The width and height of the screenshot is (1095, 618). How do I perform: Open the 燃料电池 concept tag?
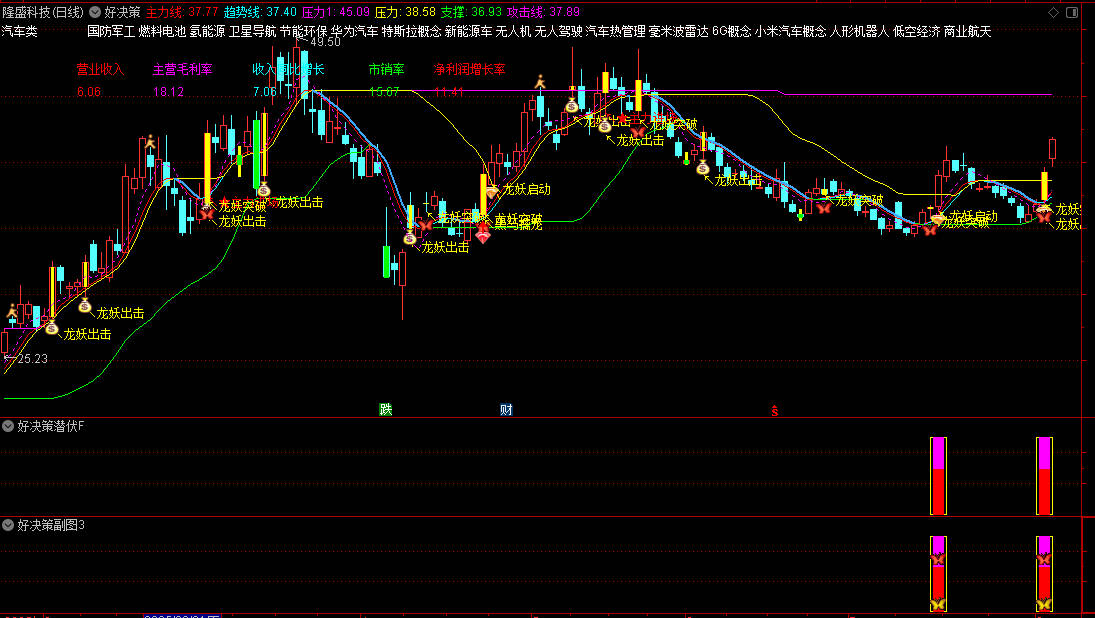tap(162, 31)
